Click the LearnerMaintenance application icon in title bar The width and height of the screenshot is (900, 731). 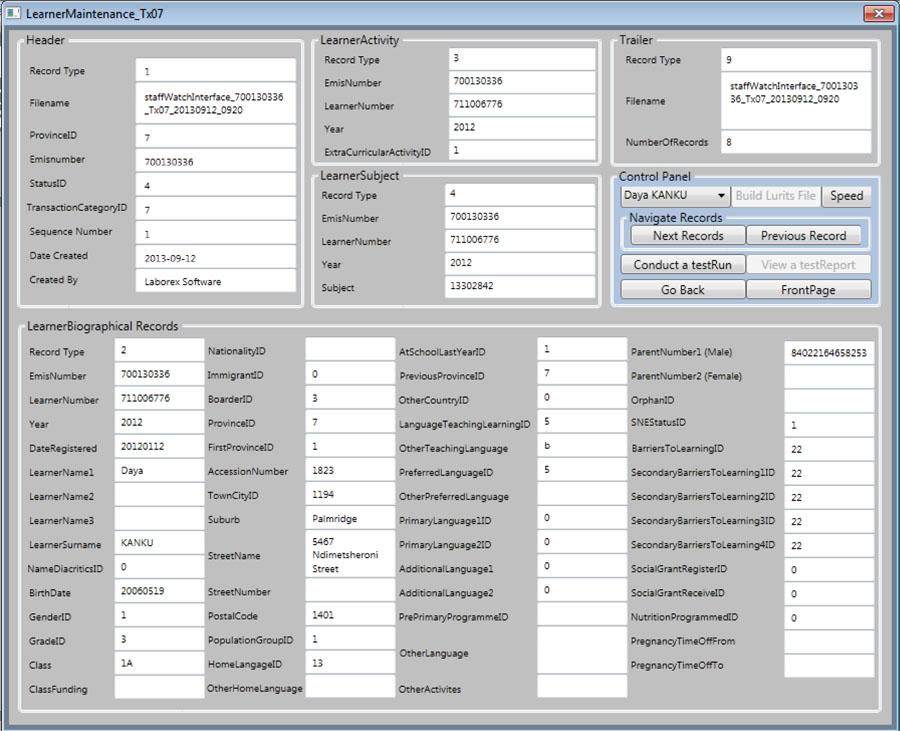click(x=14, y=13)
